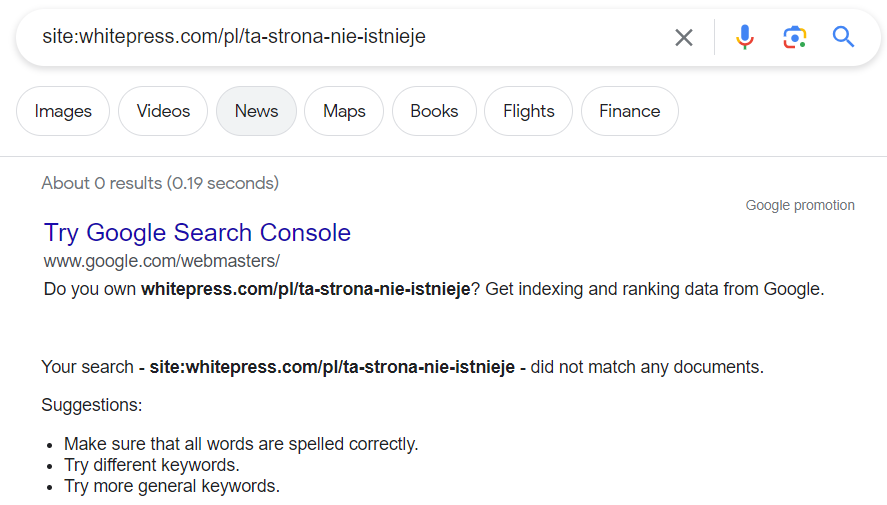887x505 pixels.
Task: Click the Google promotion label
Action: 800,205
